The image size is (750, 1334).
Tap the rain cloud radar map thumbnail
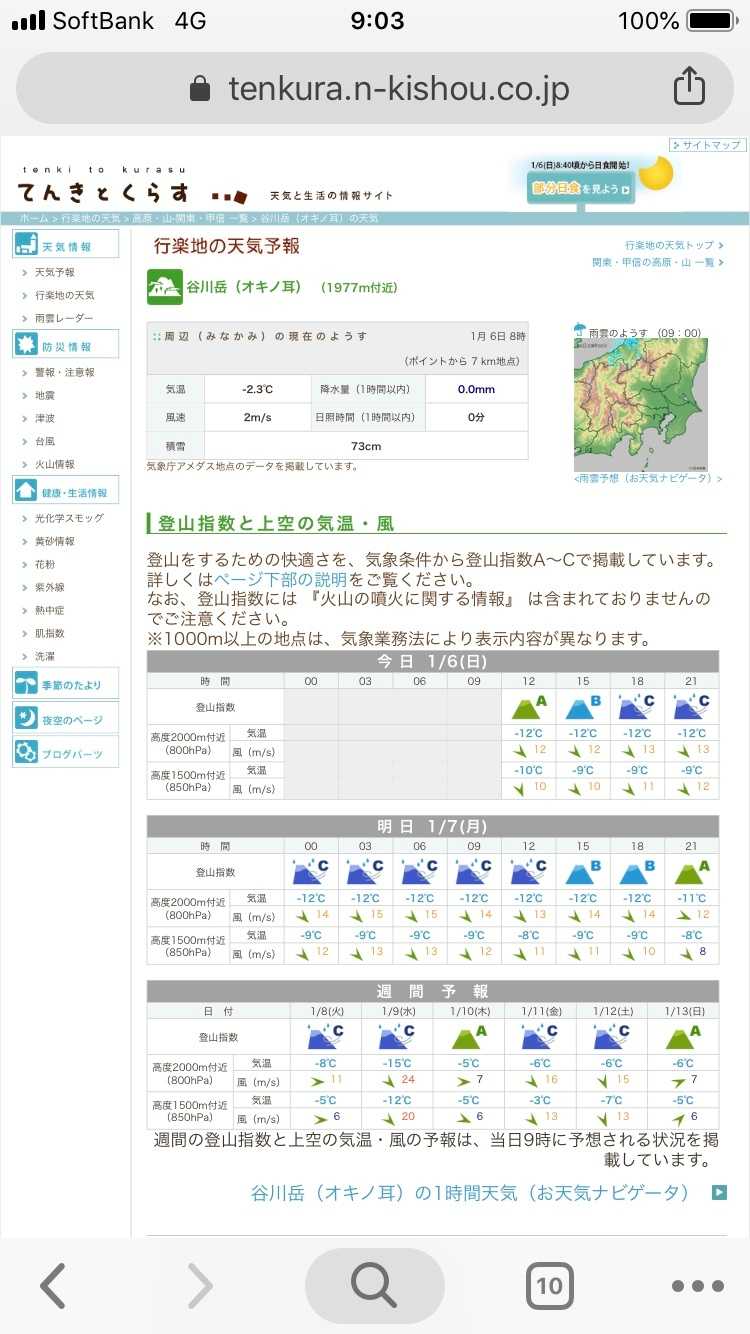[640, 404]
